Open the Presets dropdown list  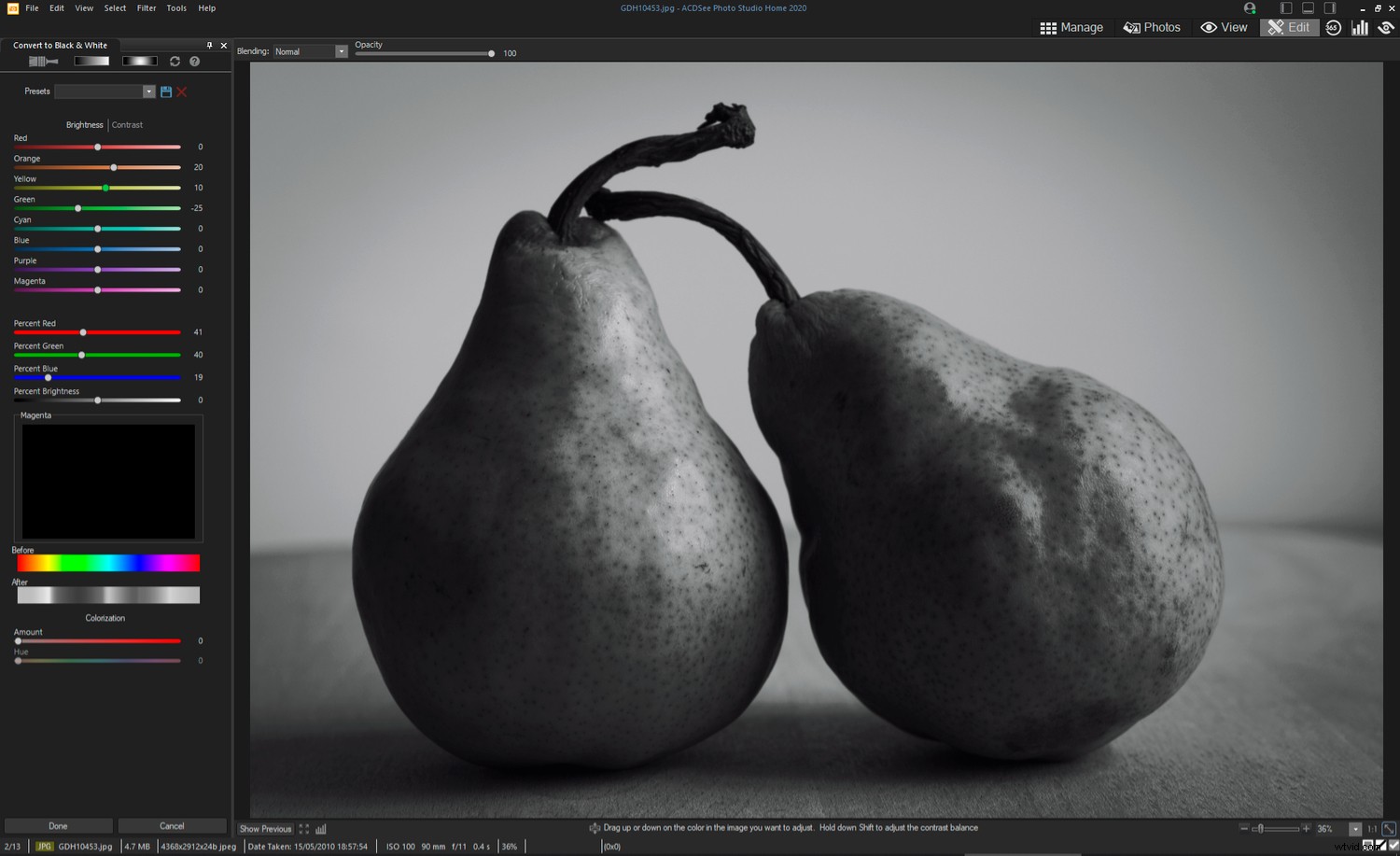coord(148,91)
